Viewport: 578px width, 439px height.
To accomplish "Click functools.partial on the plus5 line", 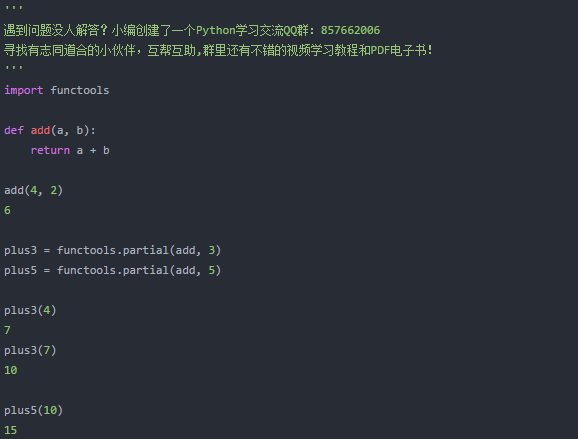I will pyautogui.click(x=112, y=270).
